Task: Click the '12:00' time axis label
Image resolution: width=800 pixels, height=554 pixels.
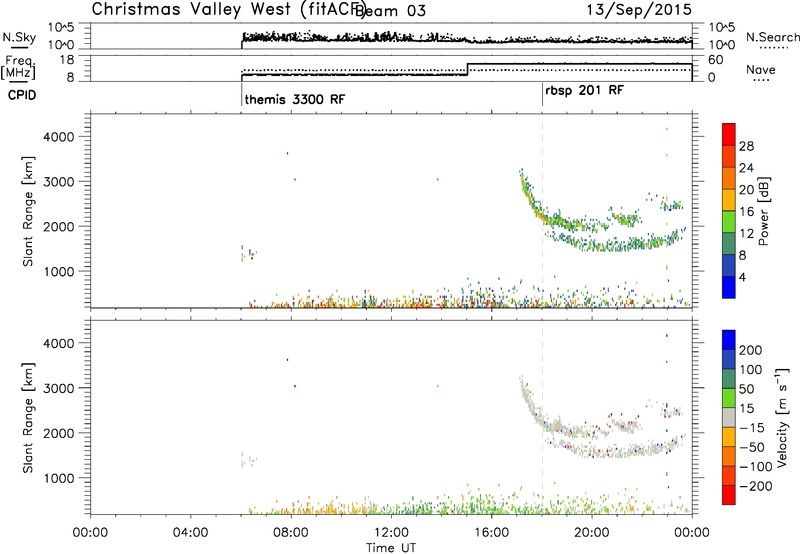Action: 391,533
